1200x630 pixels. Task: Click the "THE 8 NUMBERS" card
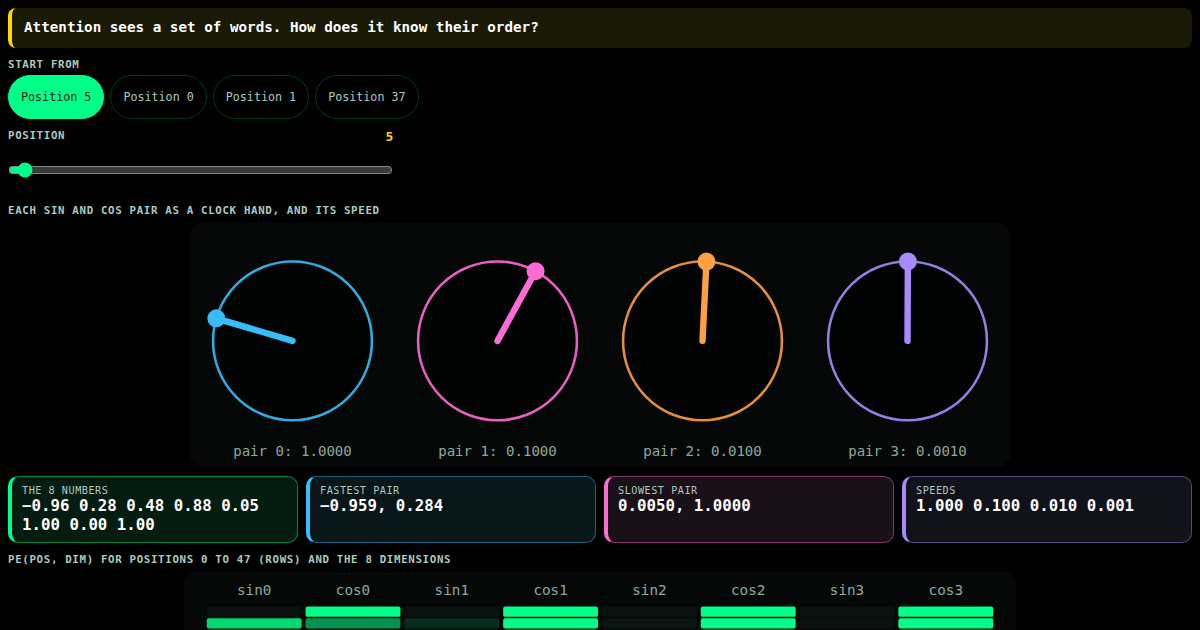(153, 509)
